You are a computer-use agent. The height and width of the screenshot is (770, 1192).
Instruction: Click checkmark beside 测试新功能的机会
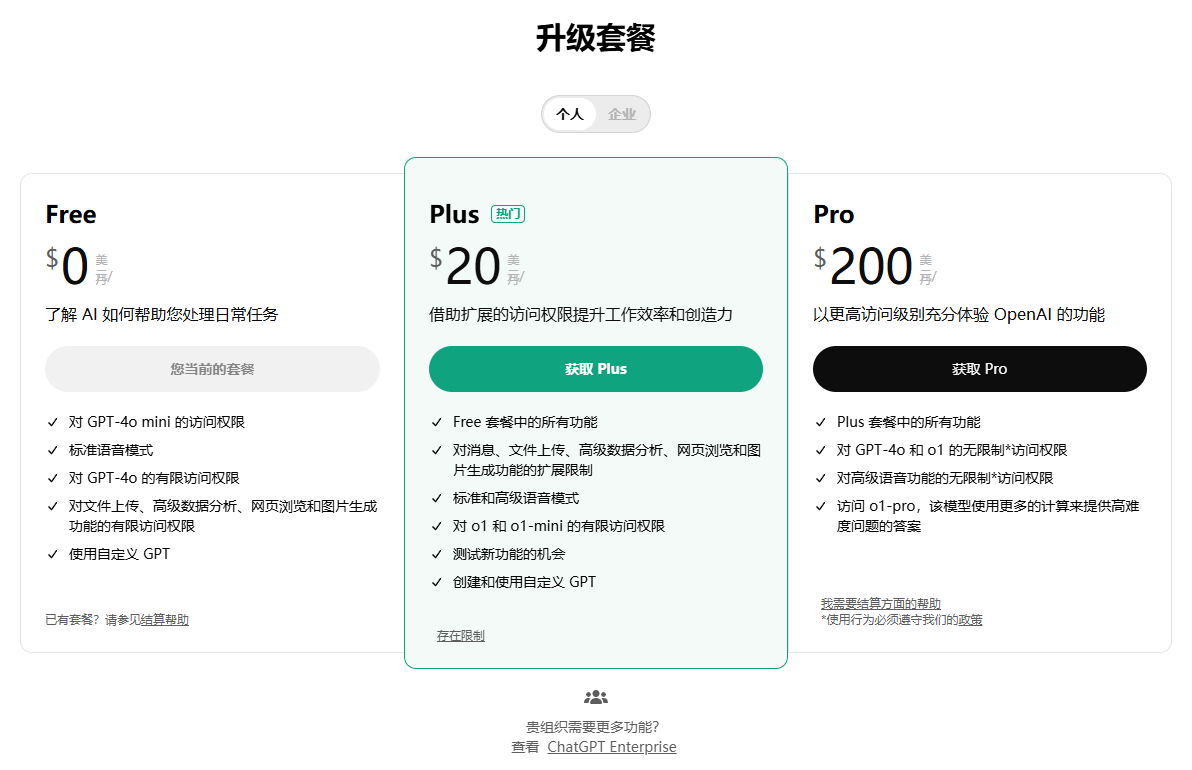click(x=436, y=555)
